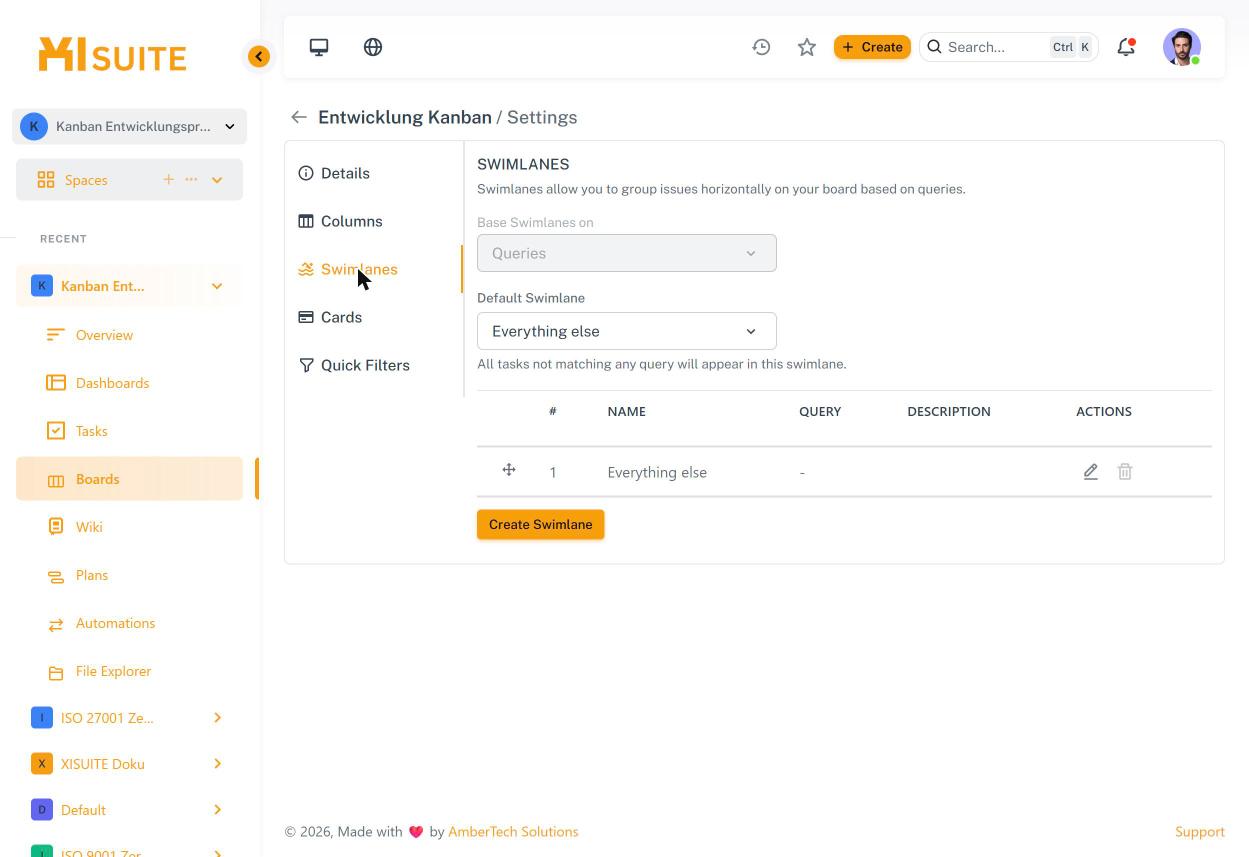Click the drag handle for swimlane 1
1249x857 pixels.
click(509, 470)
